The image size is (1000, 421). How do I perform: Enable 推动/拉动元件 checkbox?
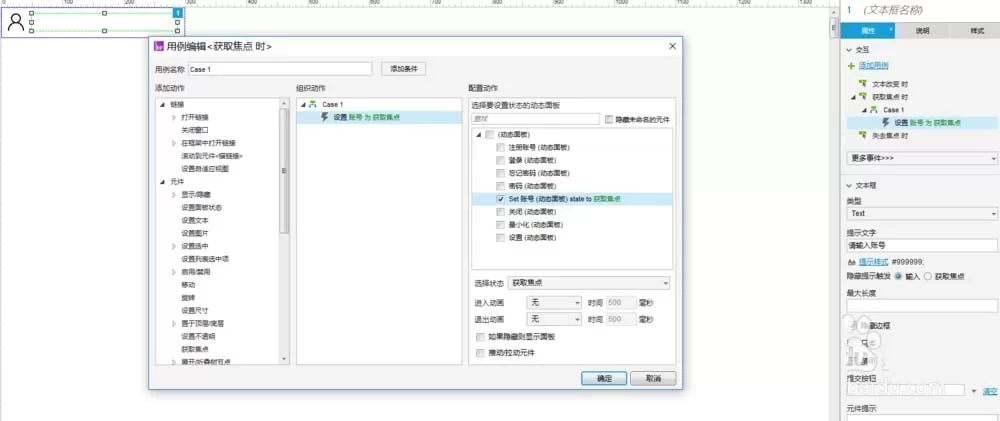480,352
